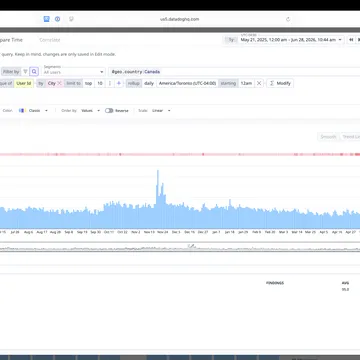The height and width of the screenshot is (360, 360).
Task: Click the geo.country:Canada query field
Action: [233, 72]
